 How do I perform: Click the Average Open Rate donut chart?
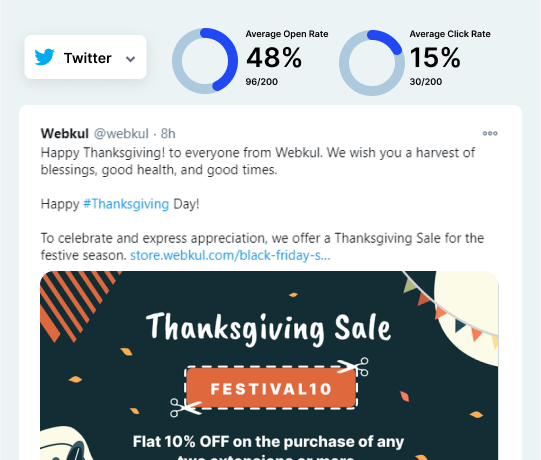tap(205, 61)
